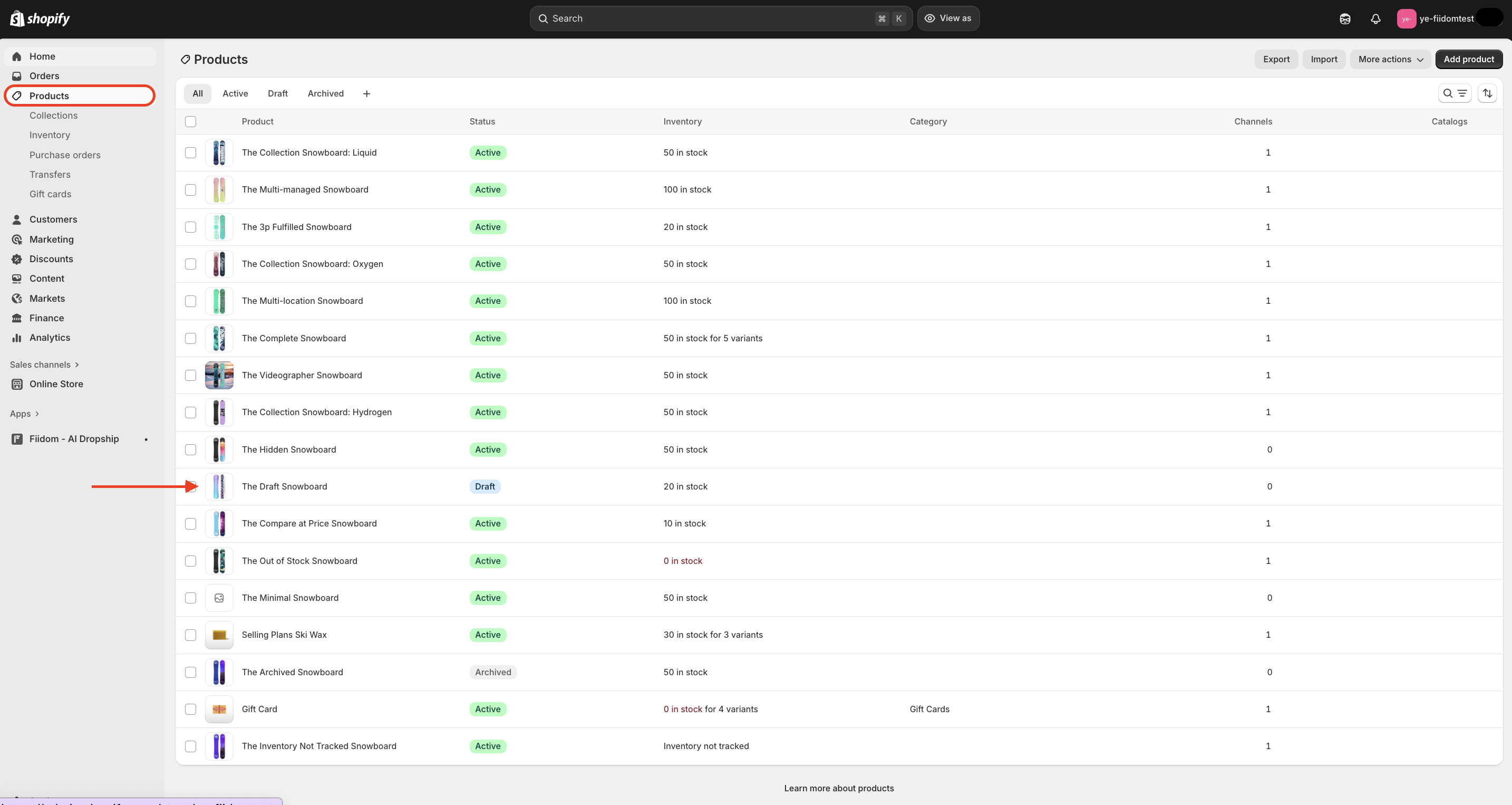Click the Shopify logo
Image resolution: width=1512 pixels, height=805 pixels.
[40, 19]
